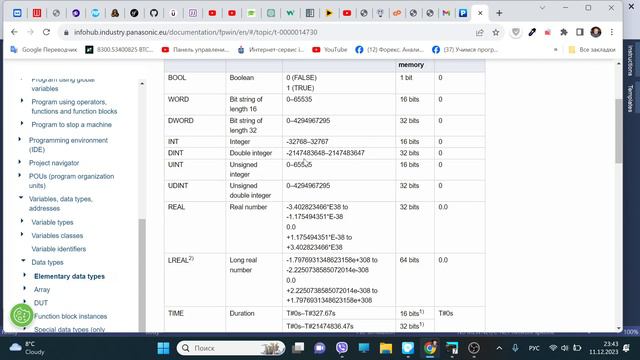Open OBS Studio from the taskbar
This screenshot has width=640, height=360.
click(x=473, y=348)
